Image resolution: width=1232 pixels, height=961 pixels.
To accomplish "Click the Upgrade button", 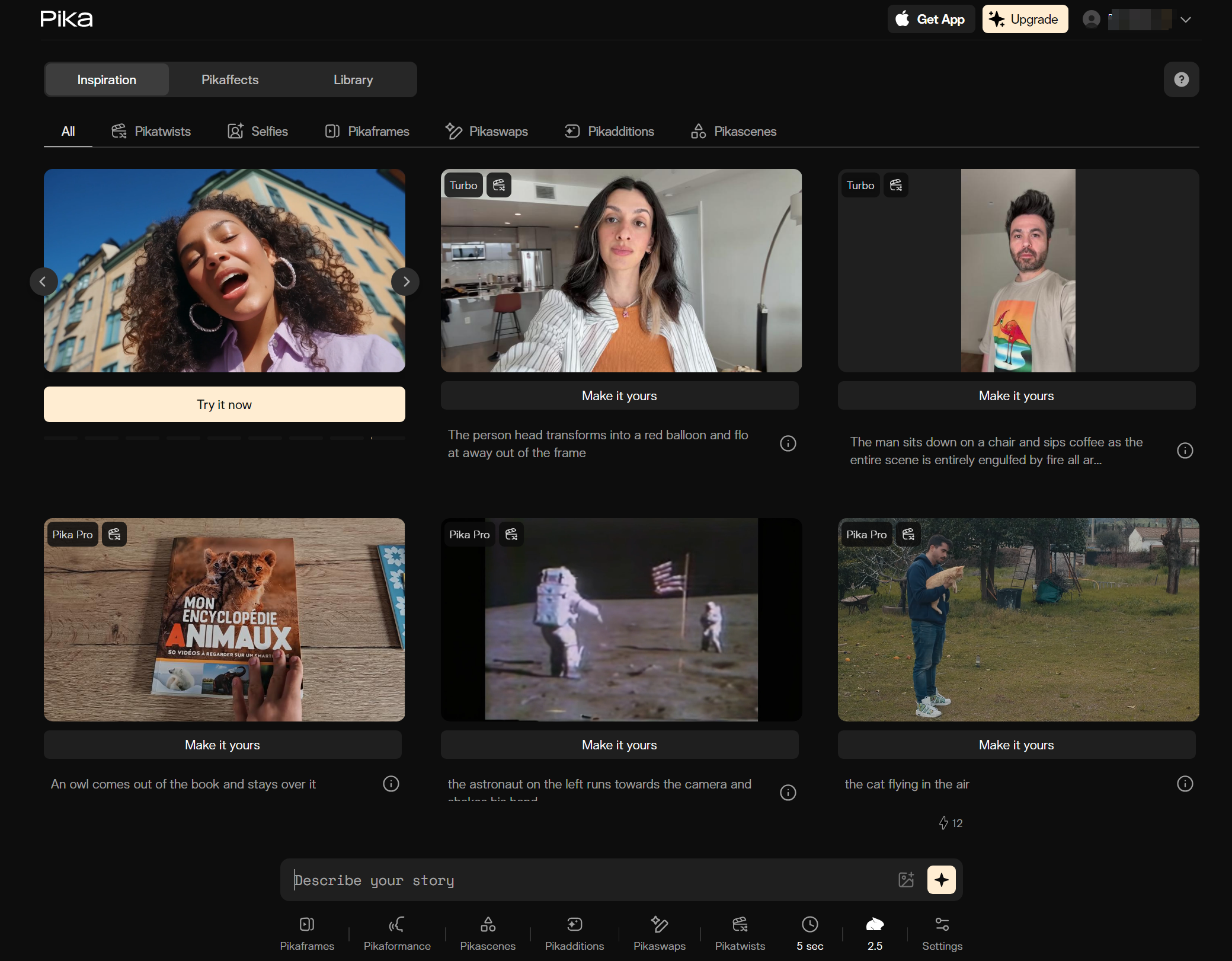I will (x=1025, y=19).
